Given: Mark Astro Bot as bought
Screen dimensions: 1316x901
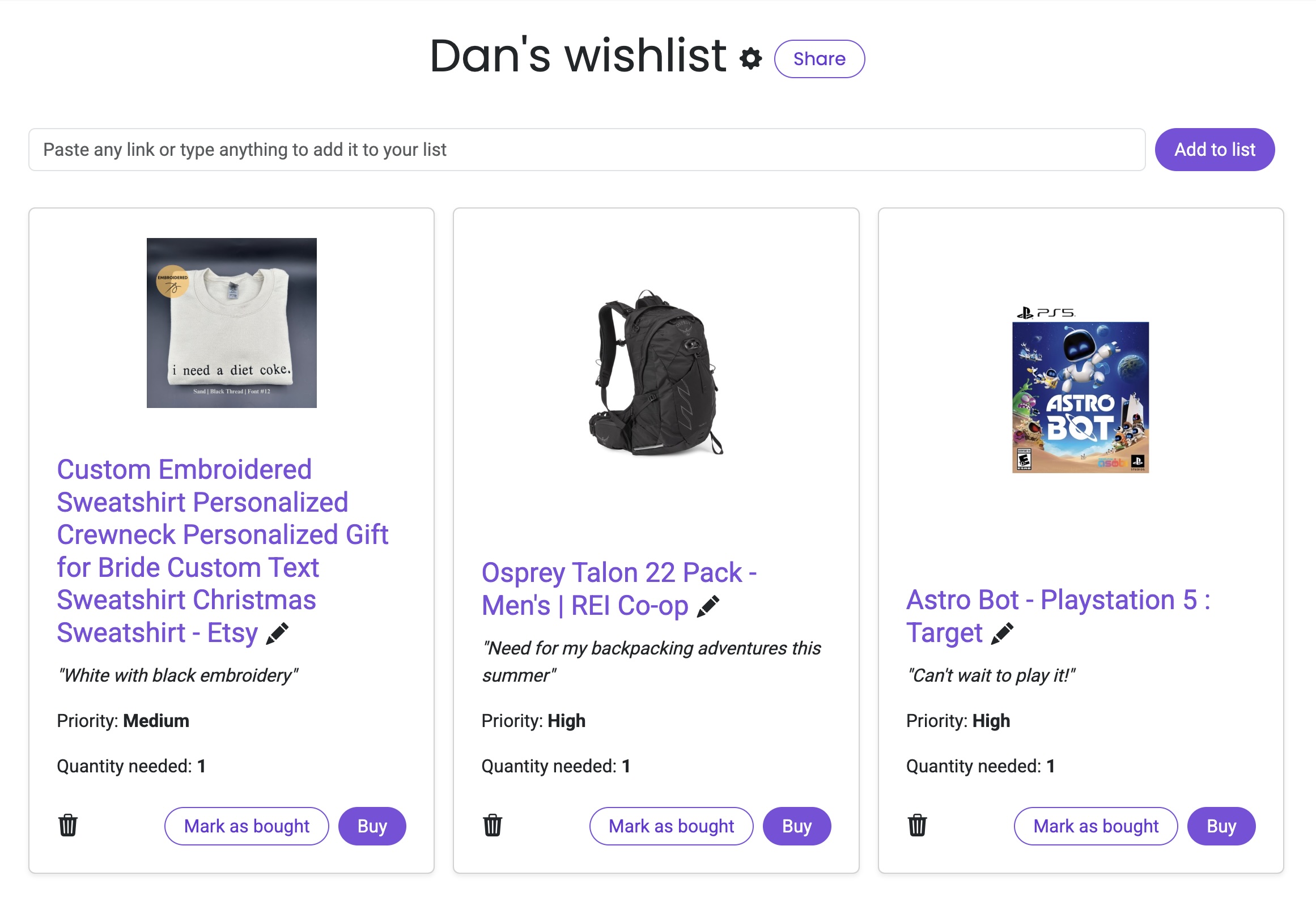Looking at the screenshot, I should pyautogui.click(x=1096, y=826).
